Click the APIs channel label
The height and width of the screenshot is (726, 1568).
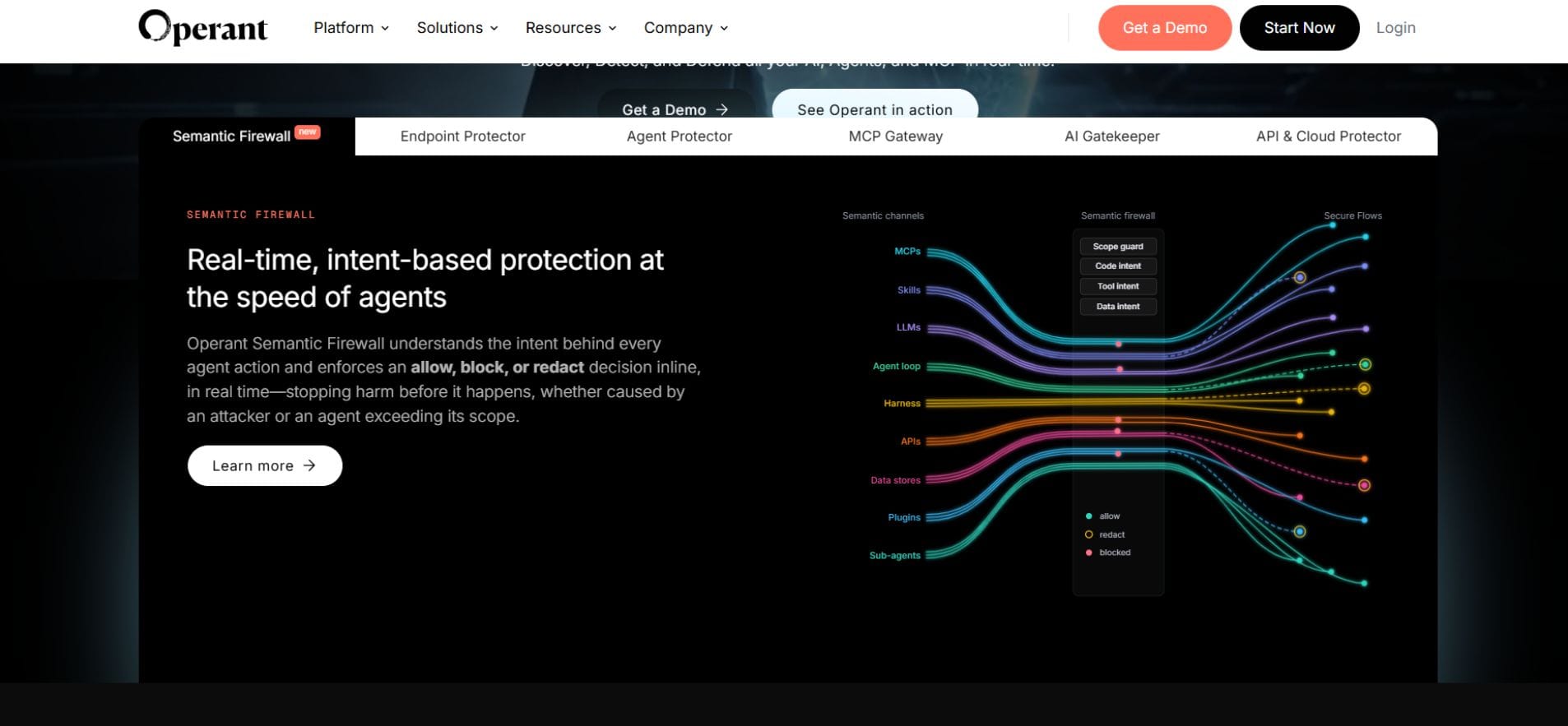pos(911,442)
